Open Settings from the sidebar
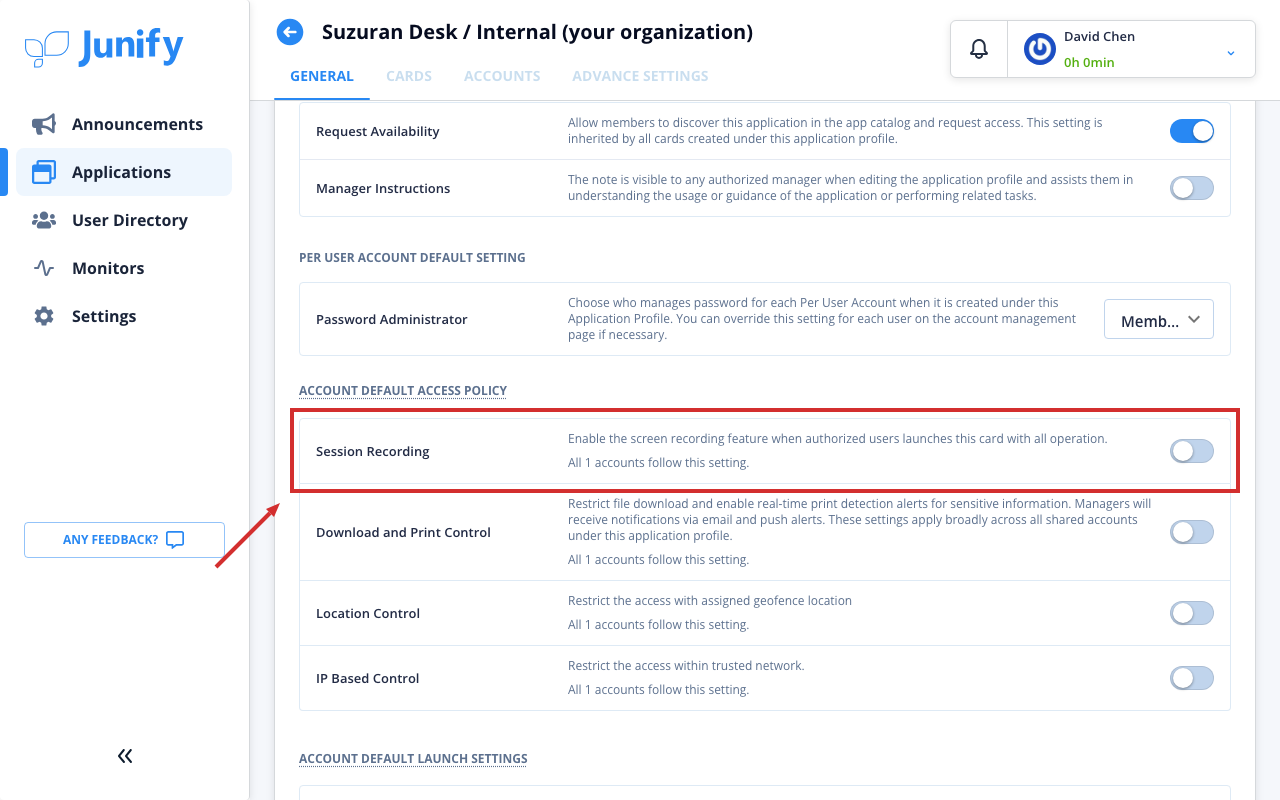The width and height of the screenshot is (1280, 800). click(124, 316)
